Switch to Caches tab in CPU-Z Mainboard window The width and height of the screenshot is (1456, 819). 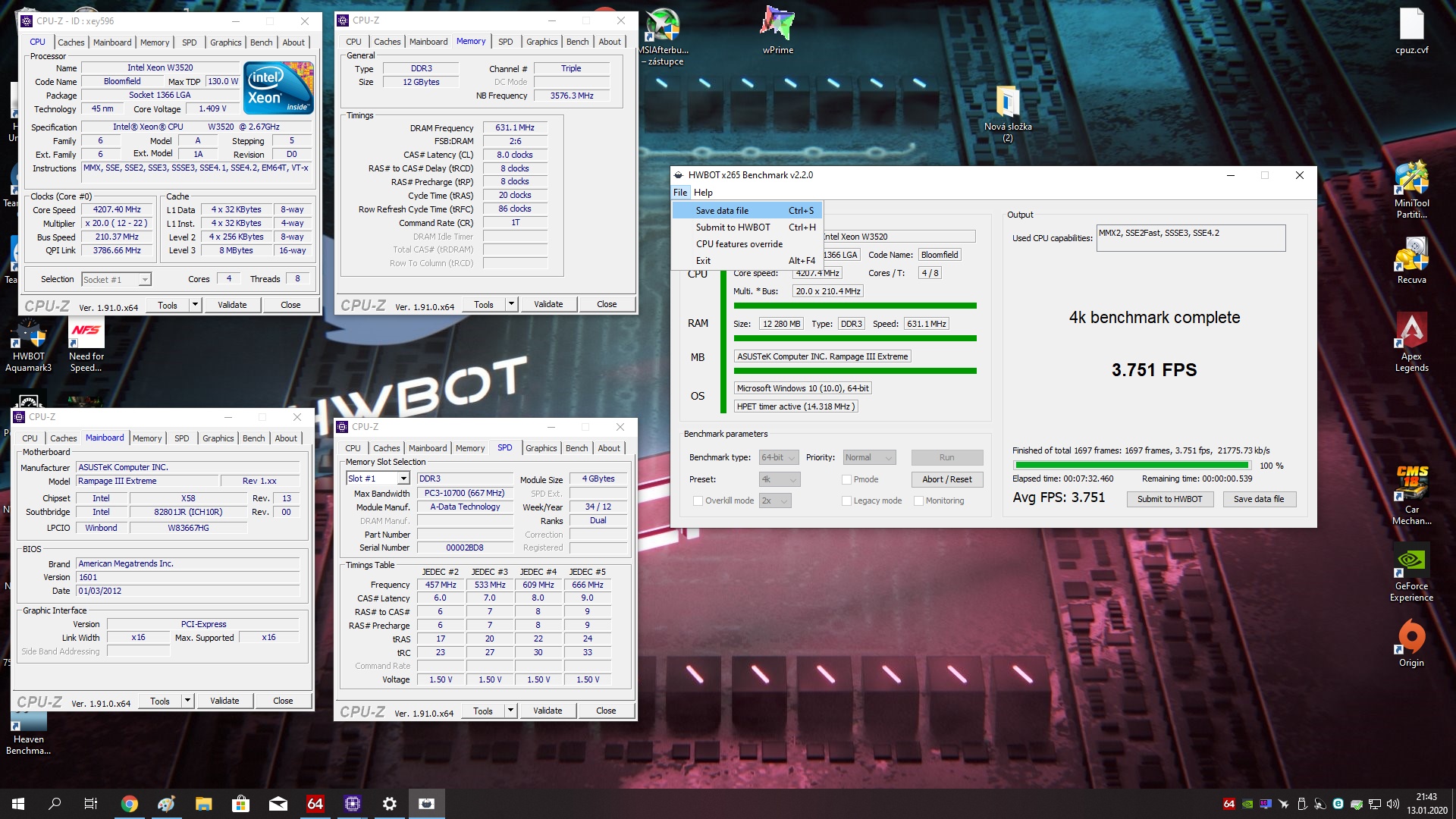pyautogui.click(x=64, y=438)
